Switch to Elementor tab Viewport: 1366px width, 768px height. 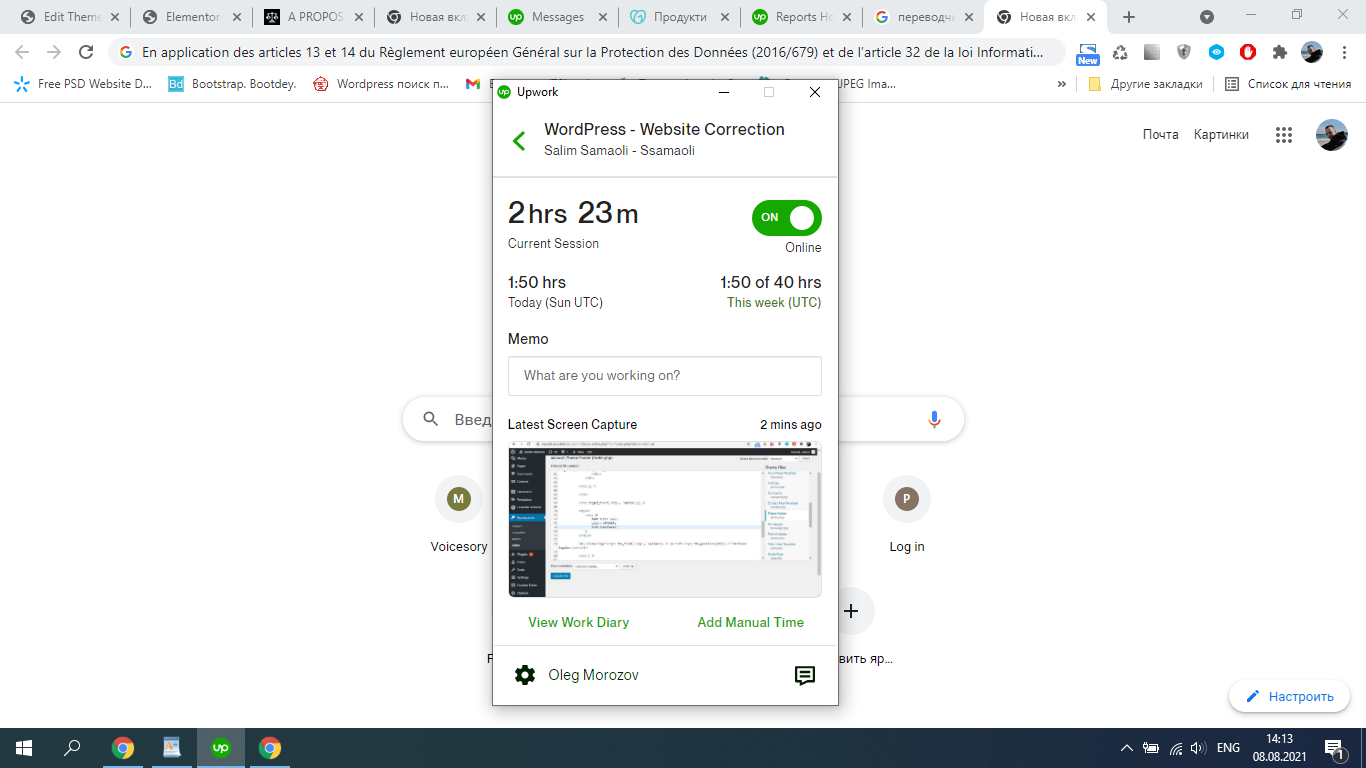coord(191,17)
